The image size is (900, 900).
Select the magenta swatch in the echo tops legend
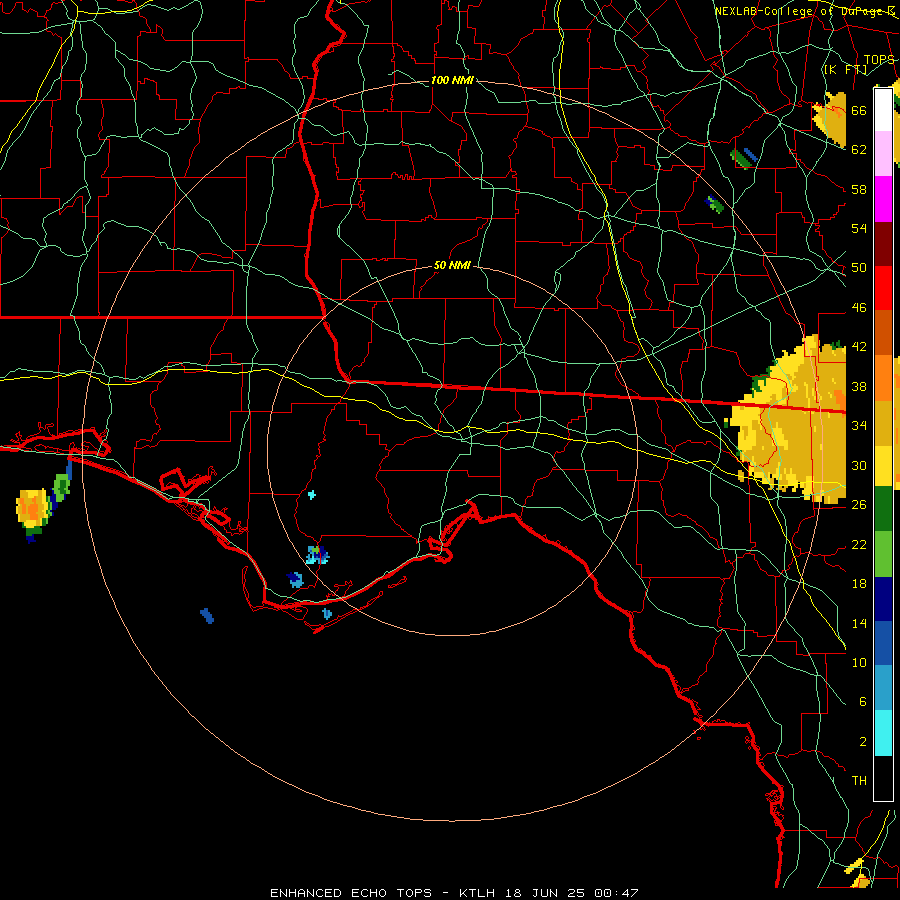pos(883,199)
